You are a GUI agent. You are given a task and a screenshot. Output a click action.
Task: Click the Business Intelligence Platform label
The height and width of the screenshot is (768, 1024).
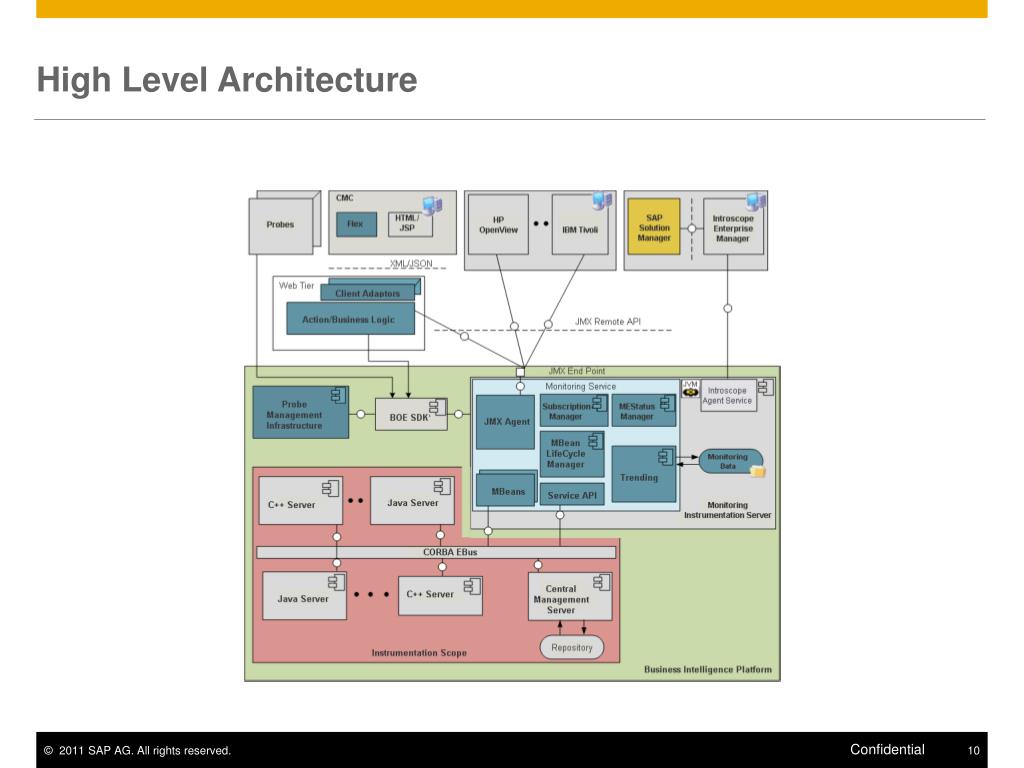[x=708, y=669]
